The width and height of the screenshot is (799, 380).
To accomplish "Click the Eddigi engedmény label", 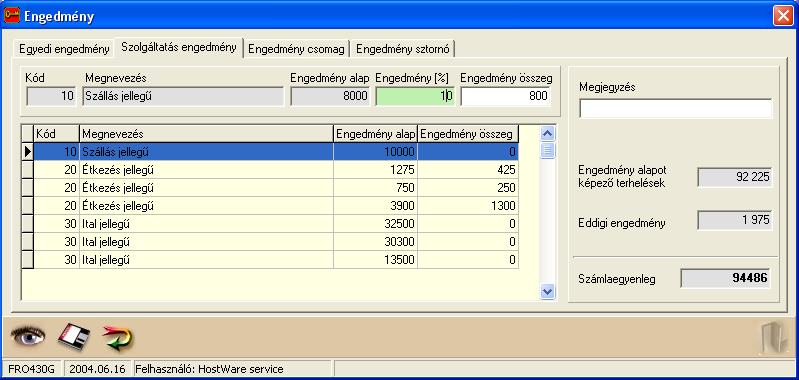I will pyautogui.click(x=622, y=223).
